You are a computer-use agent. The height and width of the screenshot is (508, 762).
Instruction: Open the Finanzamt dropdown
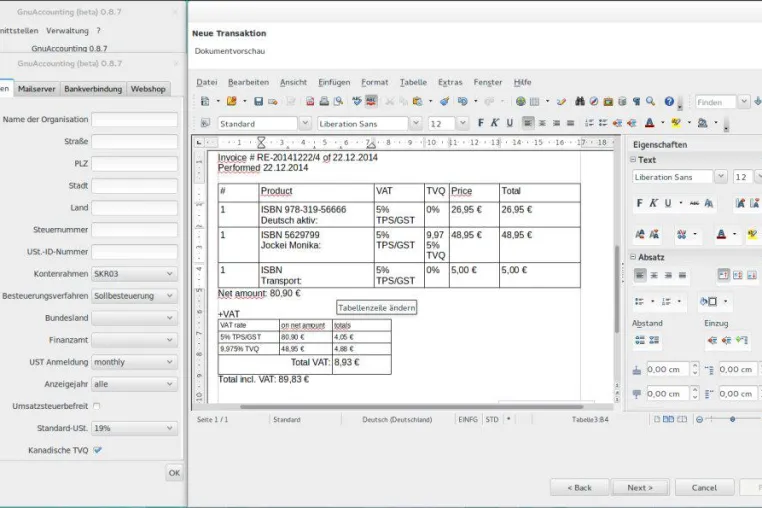point(134,340)
